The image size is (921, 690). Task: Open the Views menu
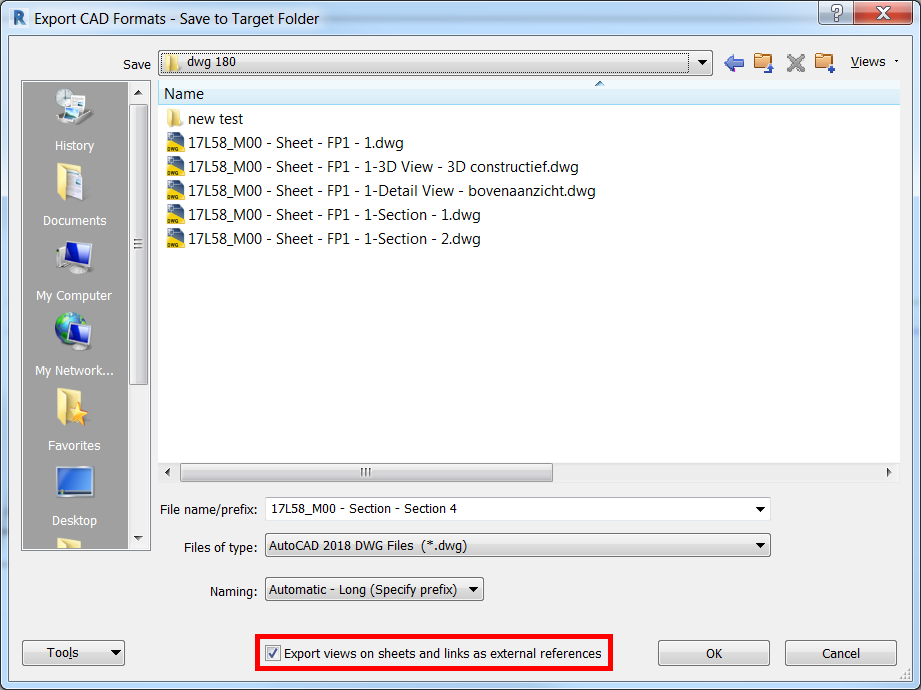(874, 62)
